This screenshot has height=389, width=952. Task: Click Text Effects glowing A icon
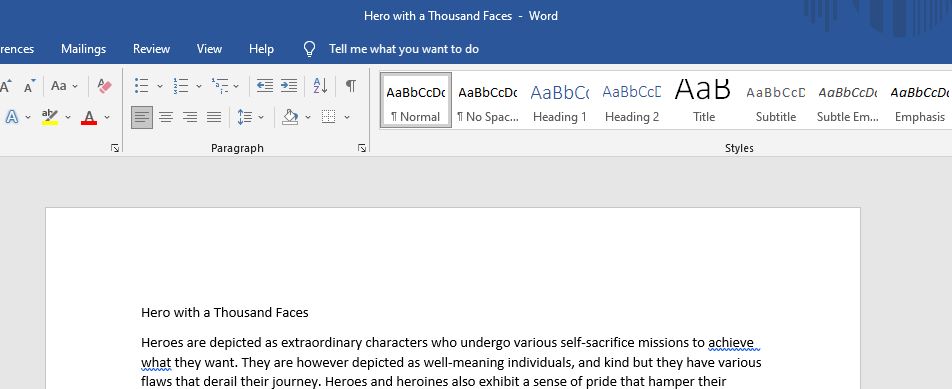(12, 117)
